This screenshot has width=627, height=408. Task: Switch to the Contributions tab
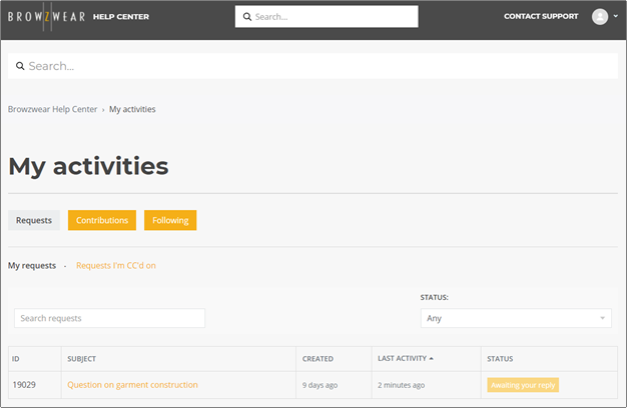click(x=102, y=220)
